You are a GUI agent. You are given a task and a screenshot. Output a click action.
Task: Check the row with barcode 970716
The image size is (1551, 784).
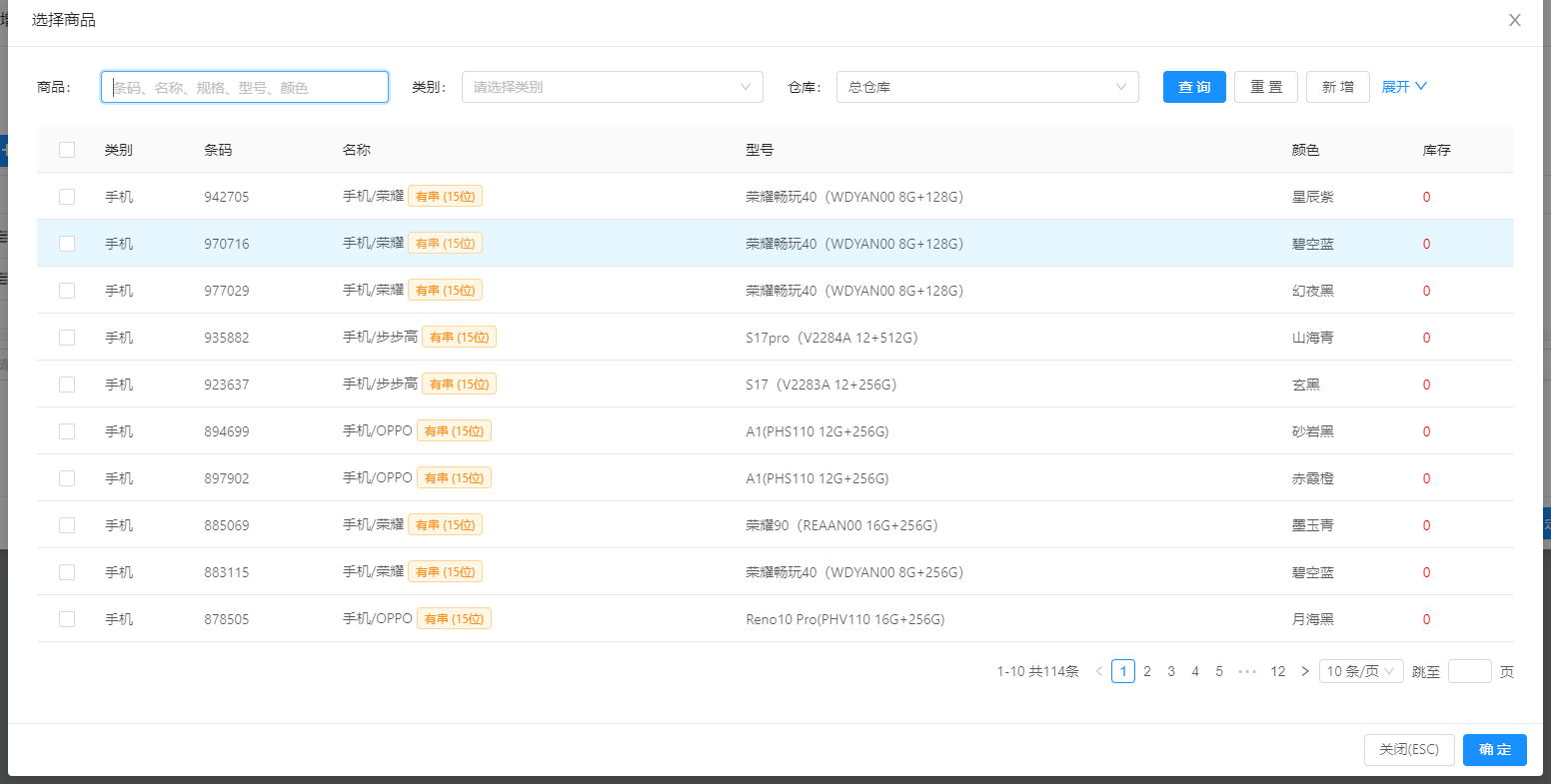(x=67, y=244)
